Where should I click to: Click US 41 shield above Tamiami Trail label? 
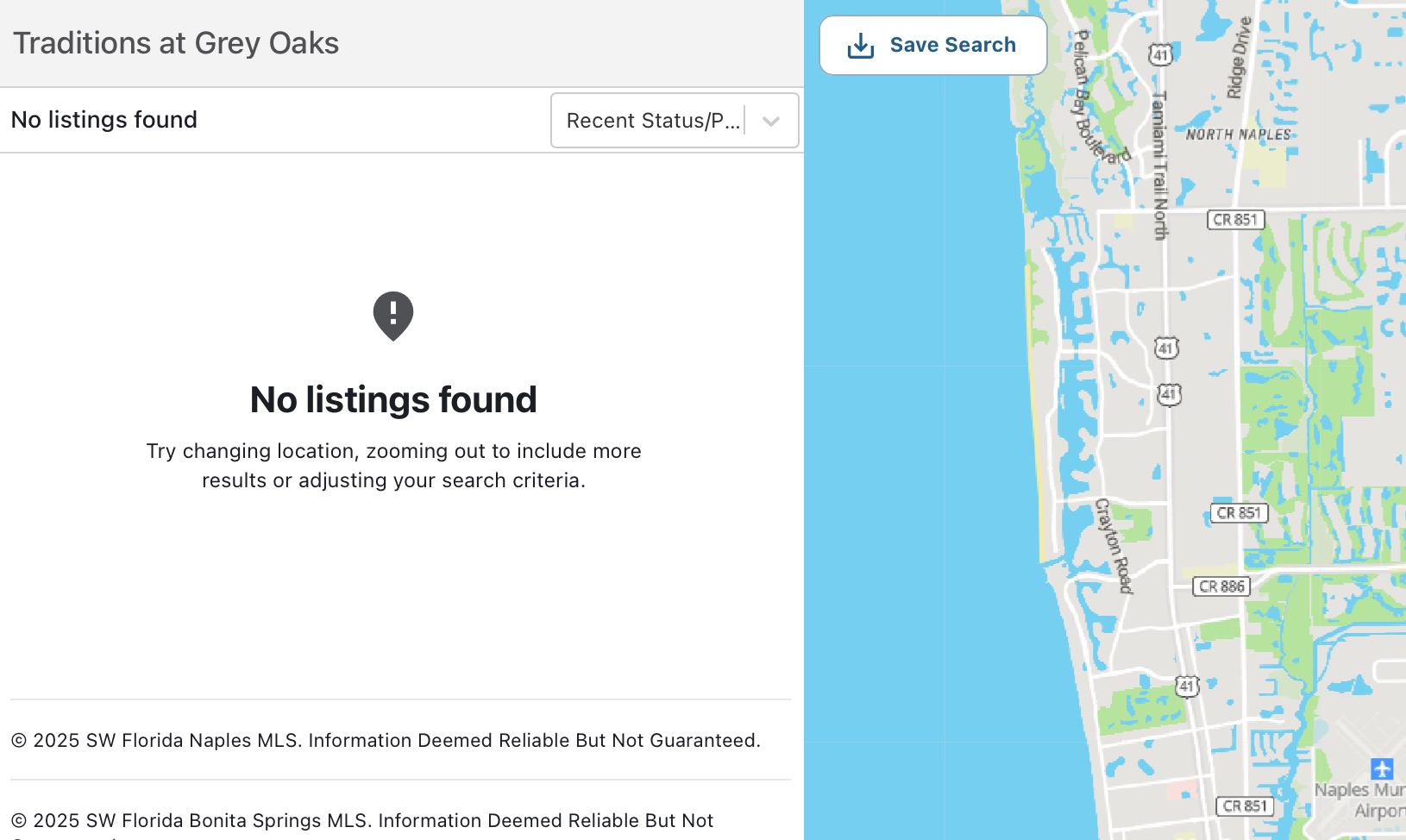coord(1160,55)
